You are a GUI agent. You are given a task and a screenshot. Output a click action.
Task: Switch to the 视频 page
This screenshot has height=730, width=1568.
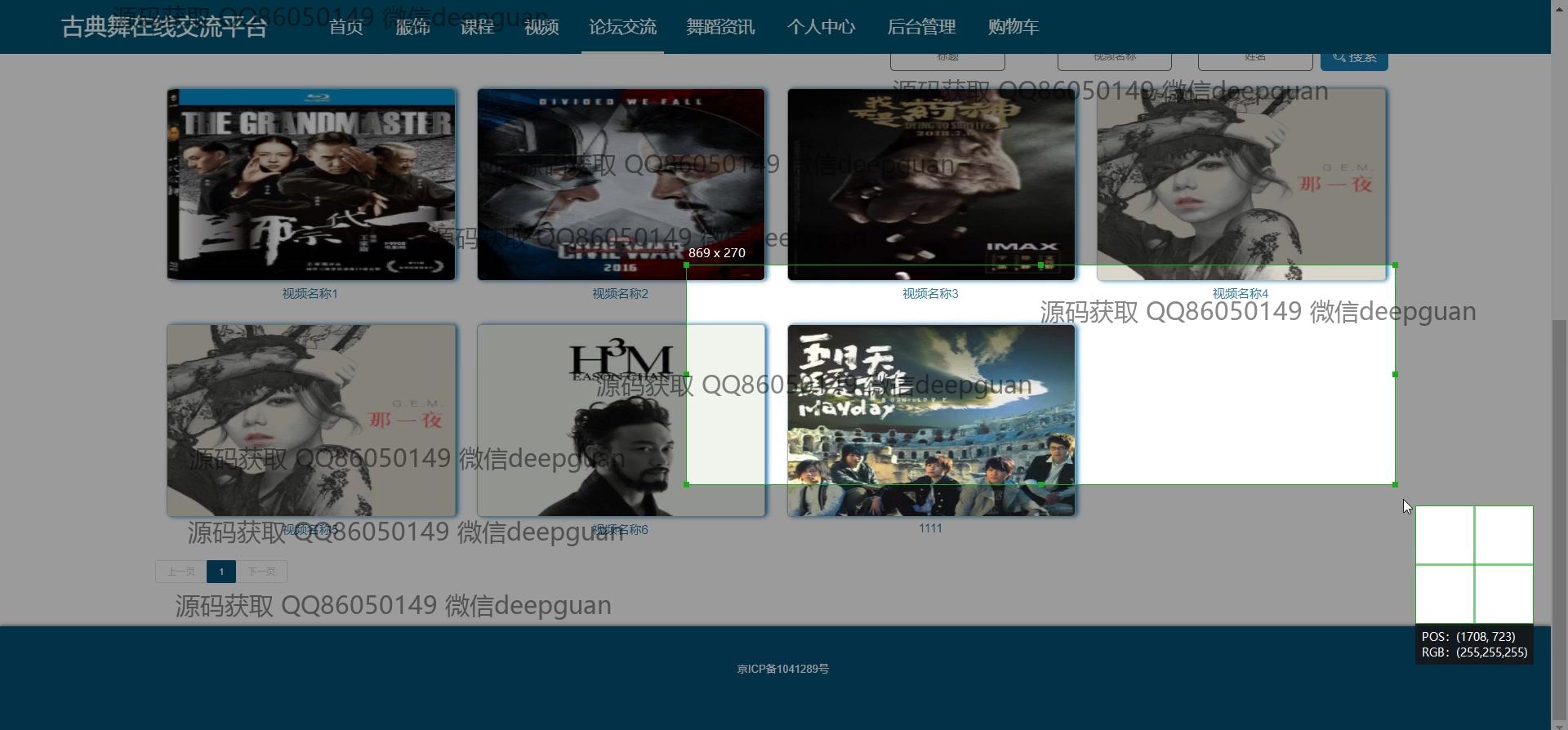(x=542, y=27)
